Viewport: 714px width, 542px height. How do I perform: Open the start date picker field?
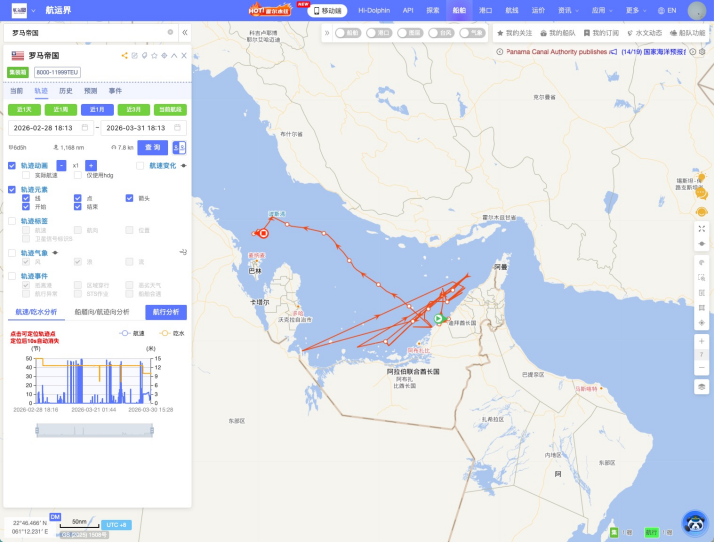point(50,128)
